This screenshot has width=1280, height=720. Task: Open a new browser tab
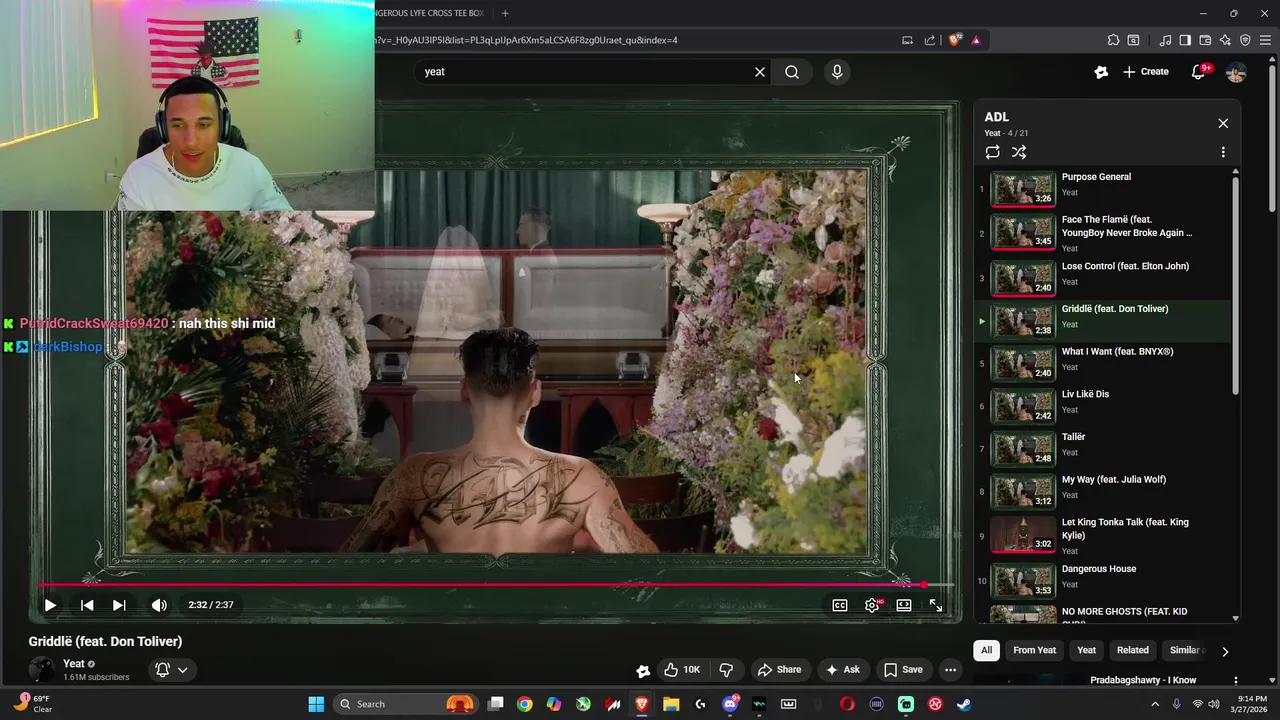[505, 13]
